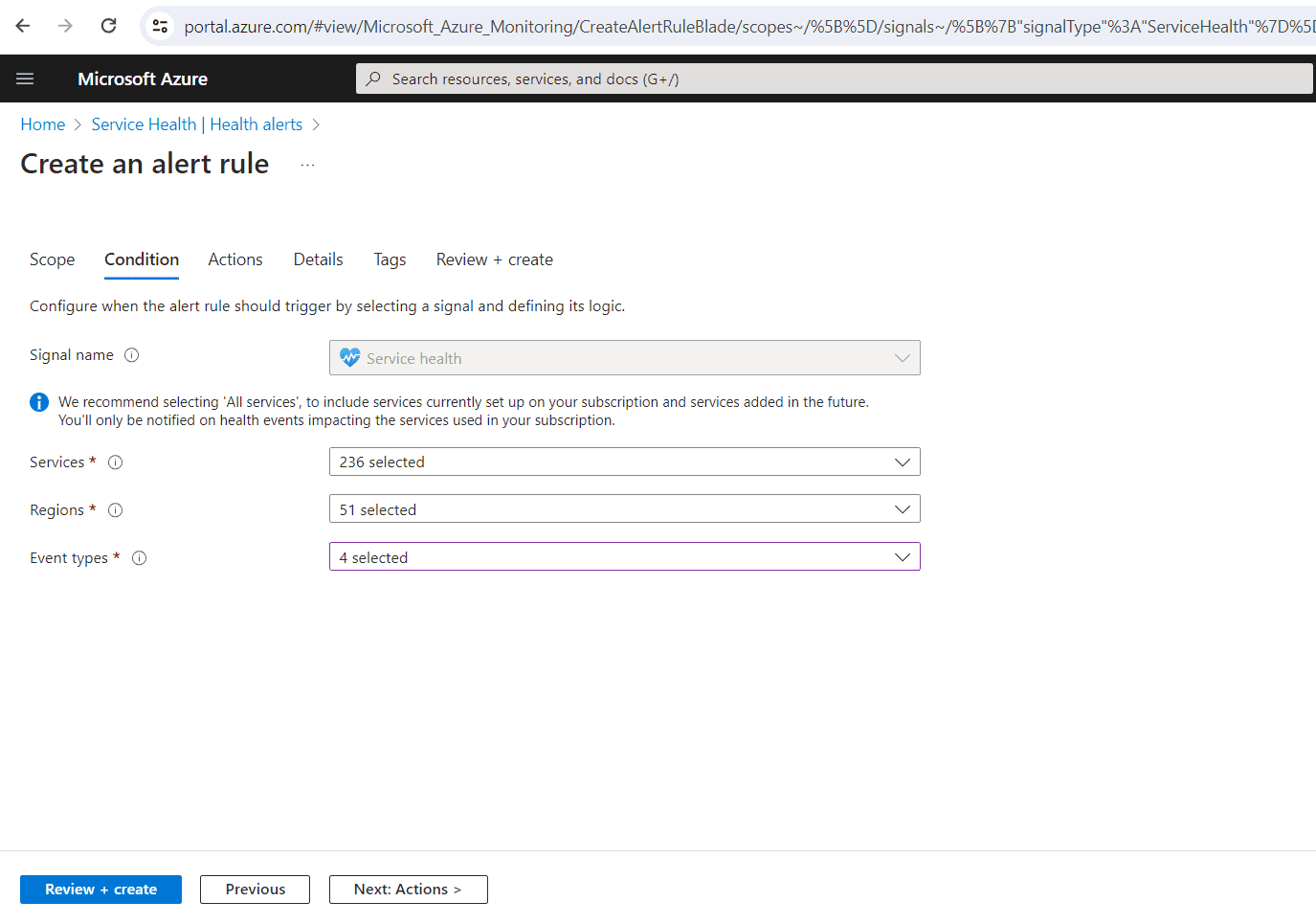Go to the Actions tab
The image size is (1316, 924).
point(235,259)
